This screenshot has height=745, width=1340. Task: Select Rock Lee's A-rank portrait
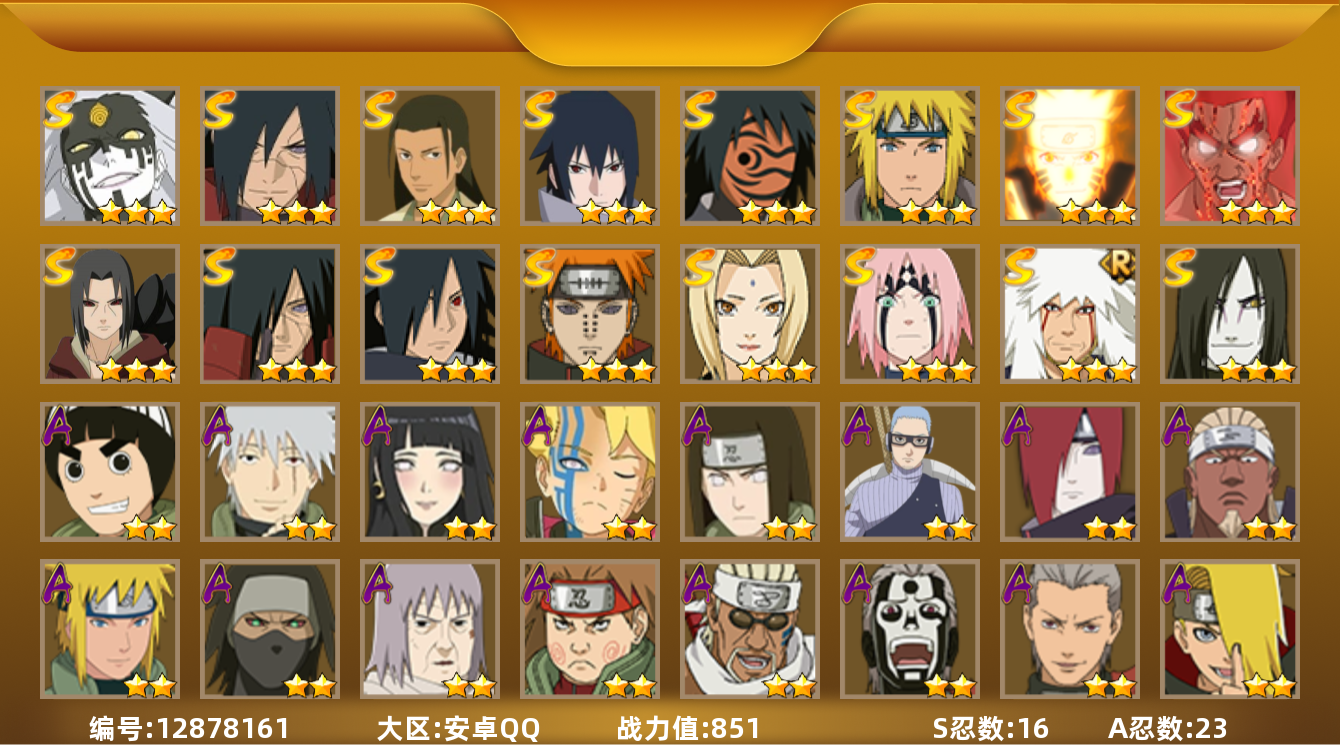110,472
